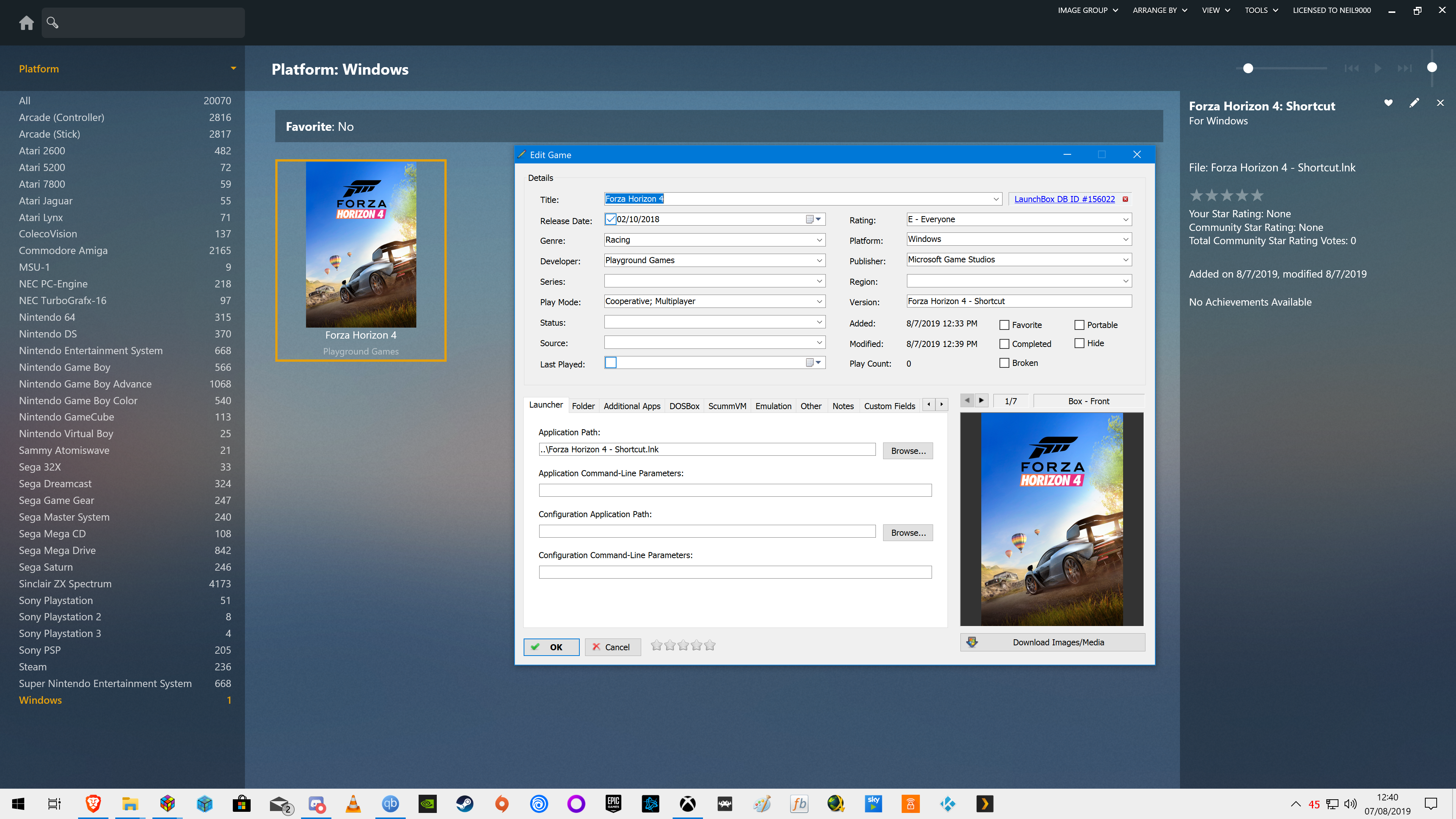Open the Region dropdown
The image size is (1456, 819).
[x=1125, y=281]
